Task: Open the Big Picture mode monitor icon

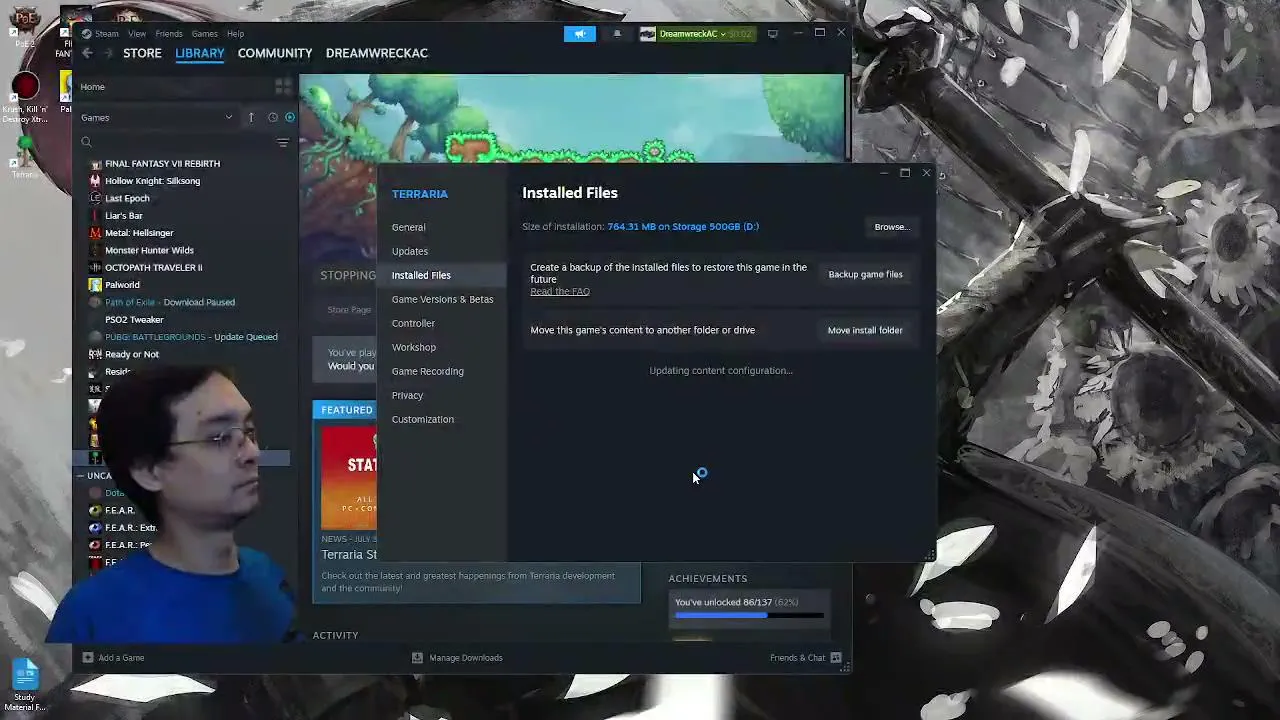Action: [772, 34]
